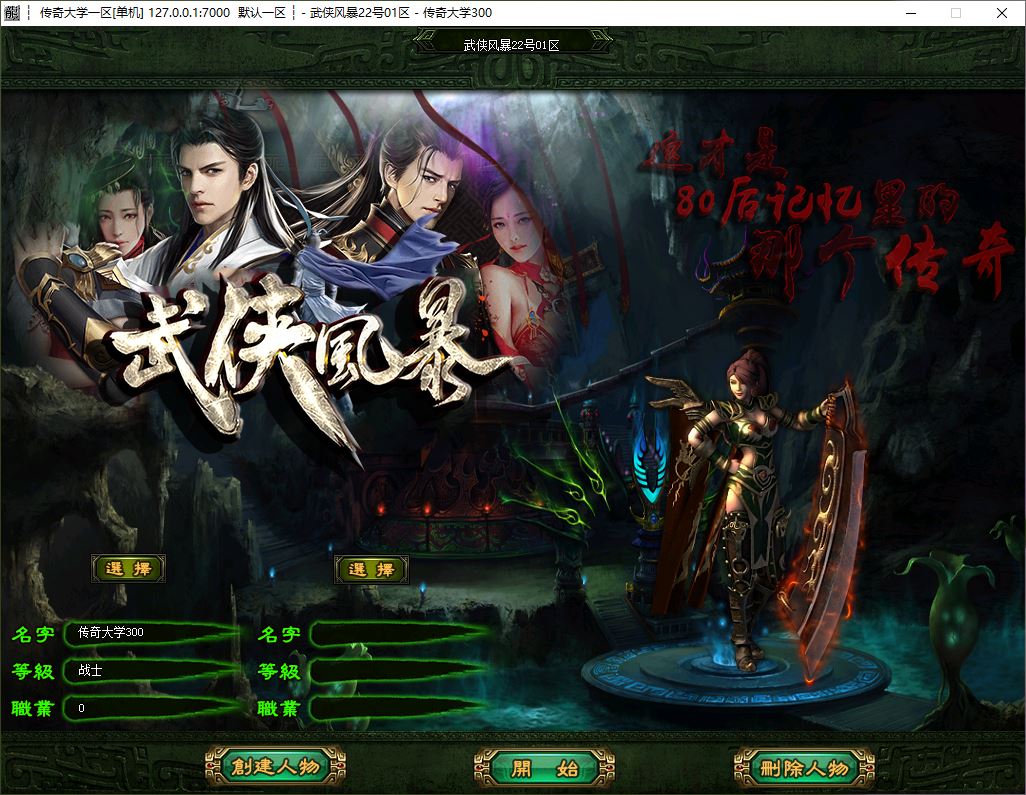Image resolution: width=1026 pixels, height=795 pixels.
Task: Click the first slot field showing 0
Action: point(152,709)
